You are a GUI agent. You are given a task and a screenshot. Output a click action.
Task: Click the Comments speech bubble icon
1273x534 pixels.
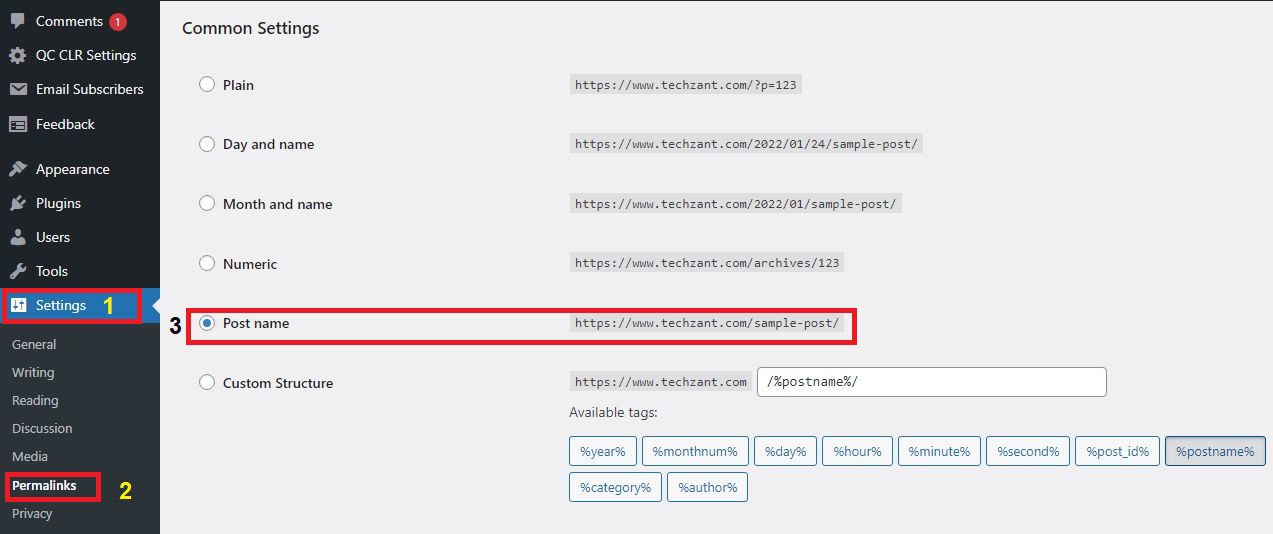point(18,21)
